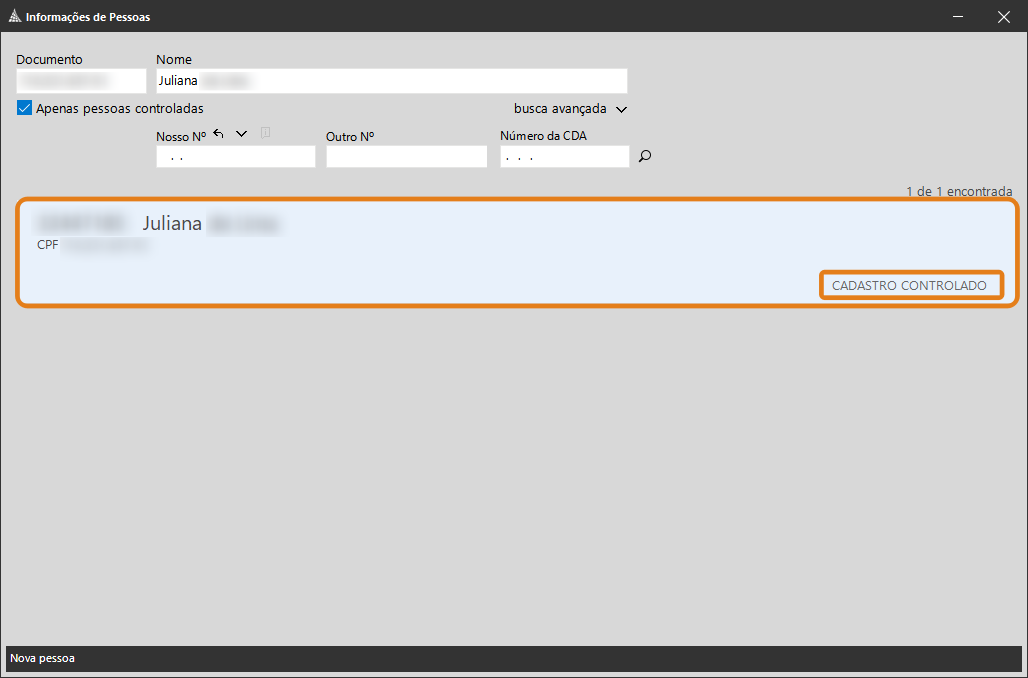Image resolution: width=1028 pixels, height=678 pixels.
Task: Collapse the busca avançada chevron
Action: (621, 109)
